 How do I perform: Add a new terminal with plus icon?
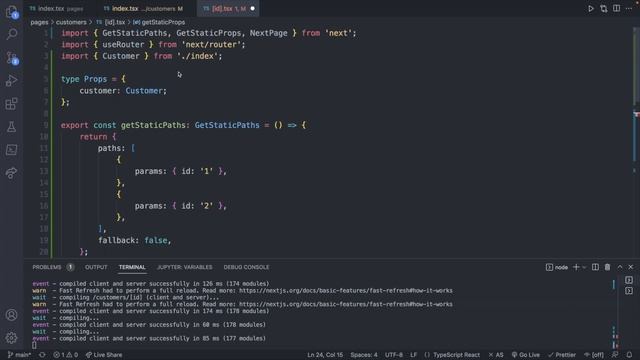click(576, 267)
